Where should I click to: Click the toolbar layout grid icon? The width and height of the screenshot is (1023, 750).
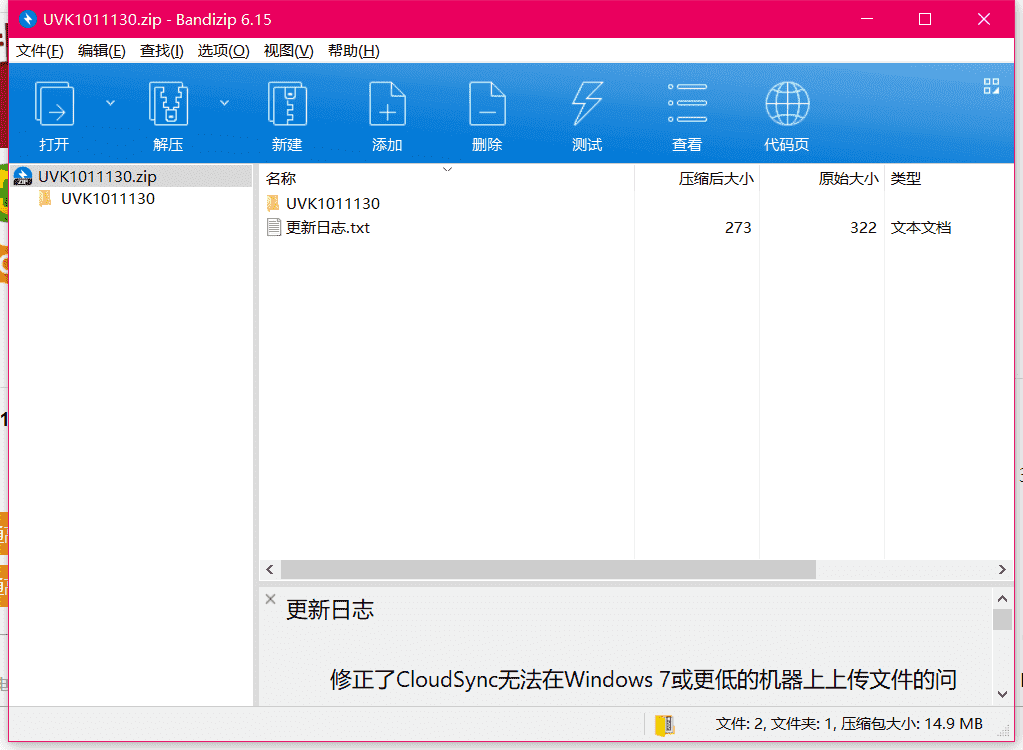[x=991, y=86]
